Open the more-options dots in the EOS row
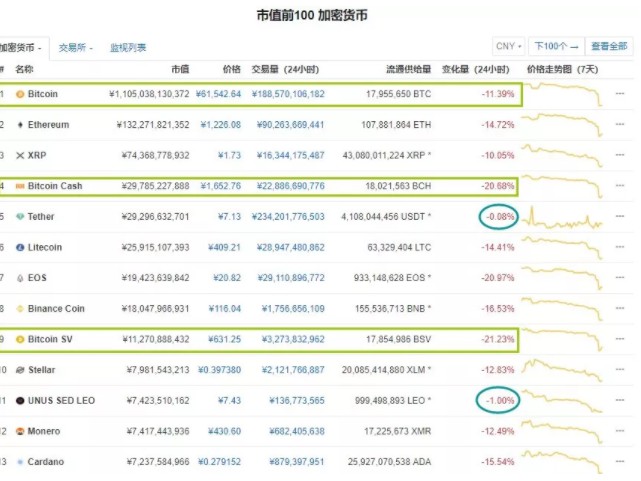 point(620,277)
